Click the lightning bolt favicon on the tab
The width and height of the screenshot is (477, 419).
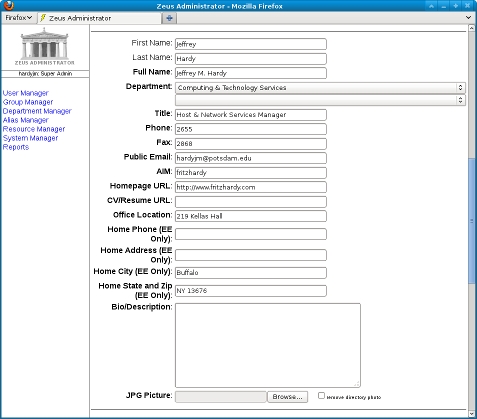[x=43, y=18]
